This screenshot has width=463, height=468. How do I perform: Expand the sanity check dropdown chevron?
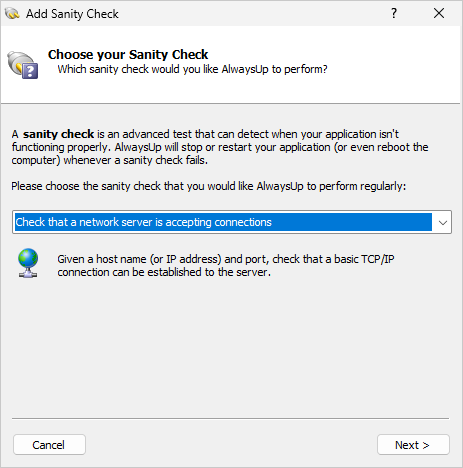[442, 222]
